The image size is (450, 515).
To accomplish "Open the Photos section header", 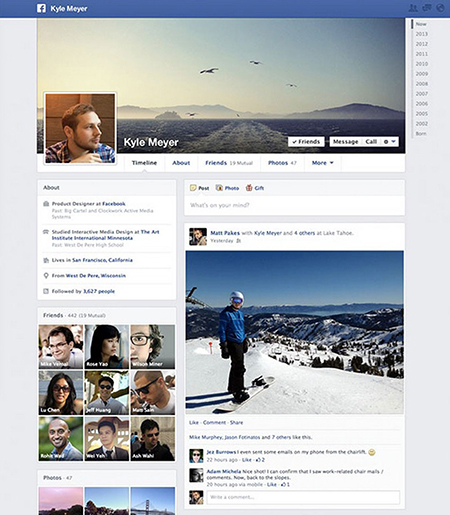I will coord(52,478).
